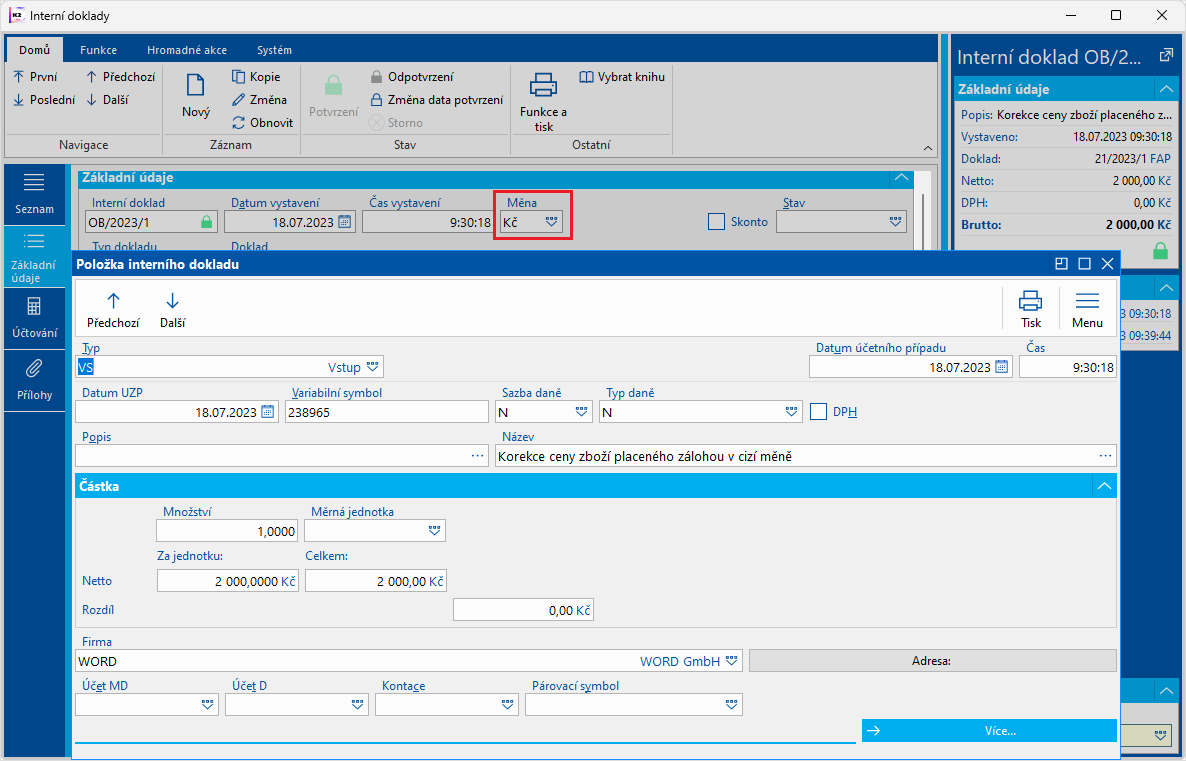Click Předchozí in Navigace ribbon group
Viewport: 1186px width, 761px height.
tap(120, 76)
